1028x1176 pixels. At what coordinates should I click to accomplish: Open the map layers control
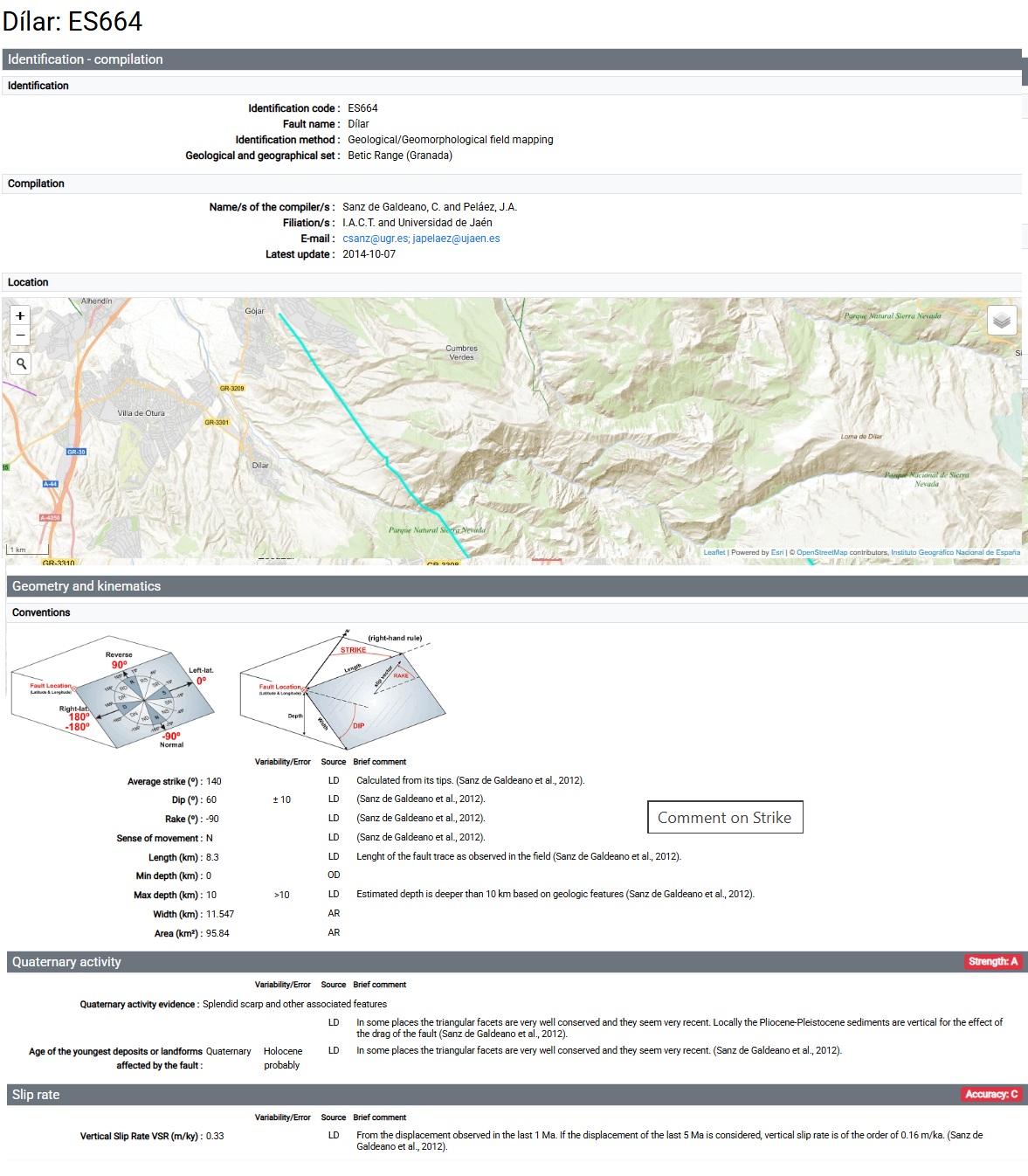[1002, 321]
